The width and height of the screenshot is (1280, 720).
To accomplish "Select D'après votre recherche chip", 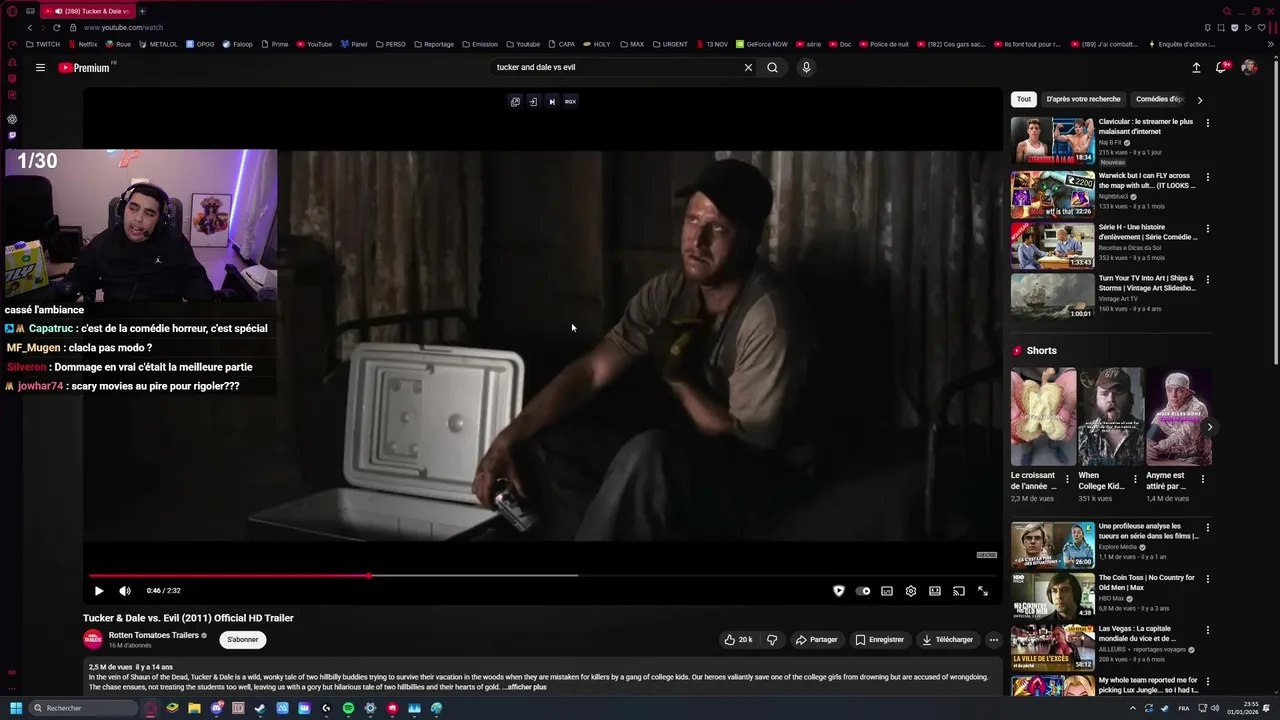I will coord(1083,99).
